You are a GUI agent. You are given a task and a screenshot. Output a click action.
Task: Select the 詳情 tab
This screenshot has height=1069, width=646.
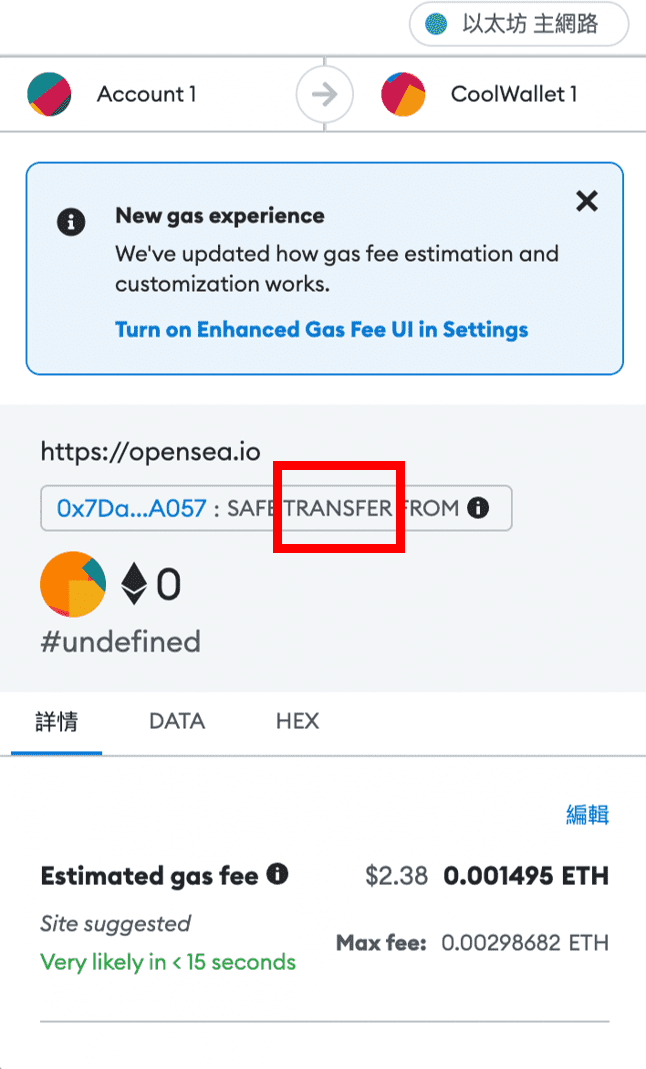click(x=57, y=721)
